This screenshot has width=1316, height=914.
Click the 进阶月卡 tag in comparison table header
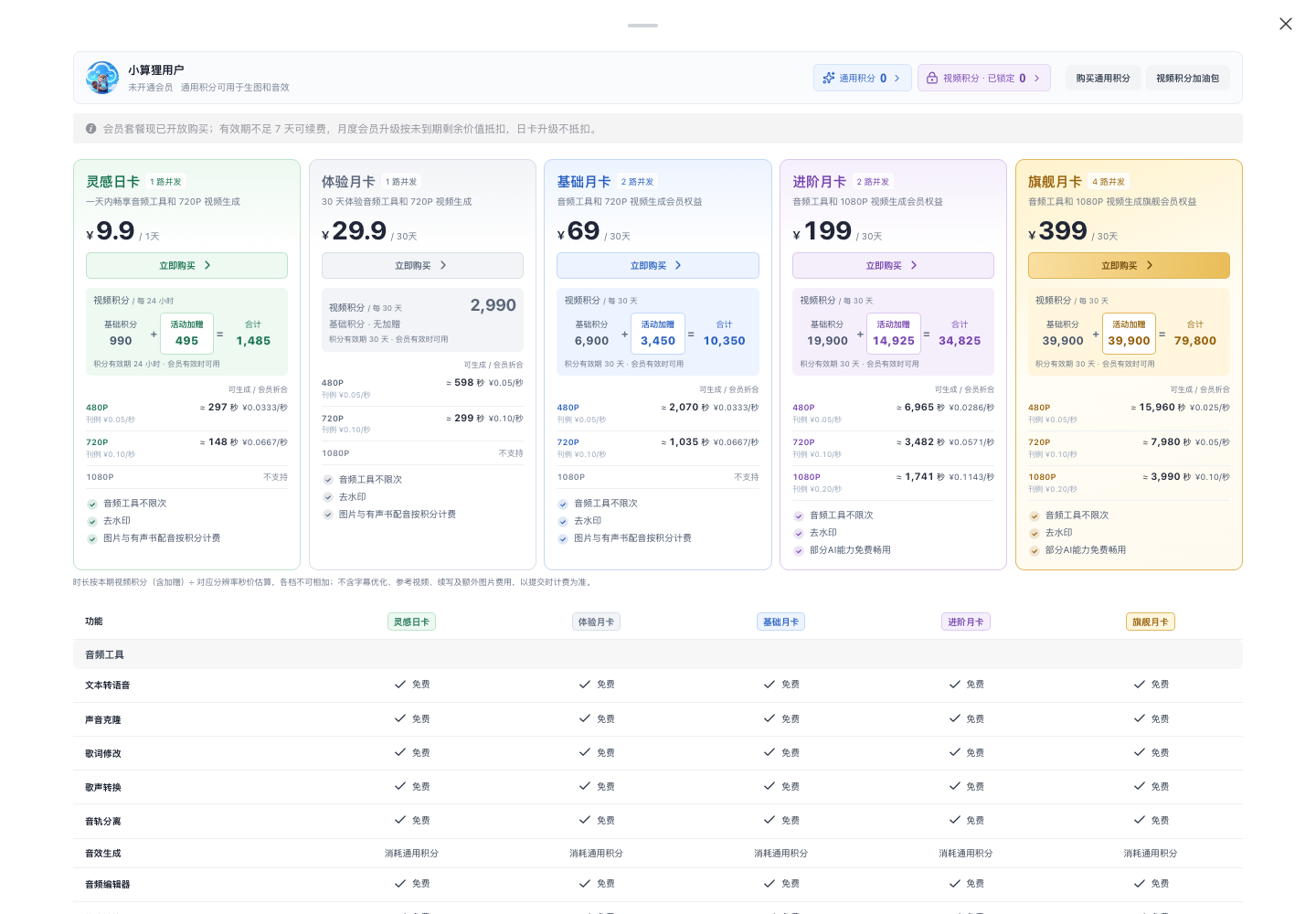[966, 622]
